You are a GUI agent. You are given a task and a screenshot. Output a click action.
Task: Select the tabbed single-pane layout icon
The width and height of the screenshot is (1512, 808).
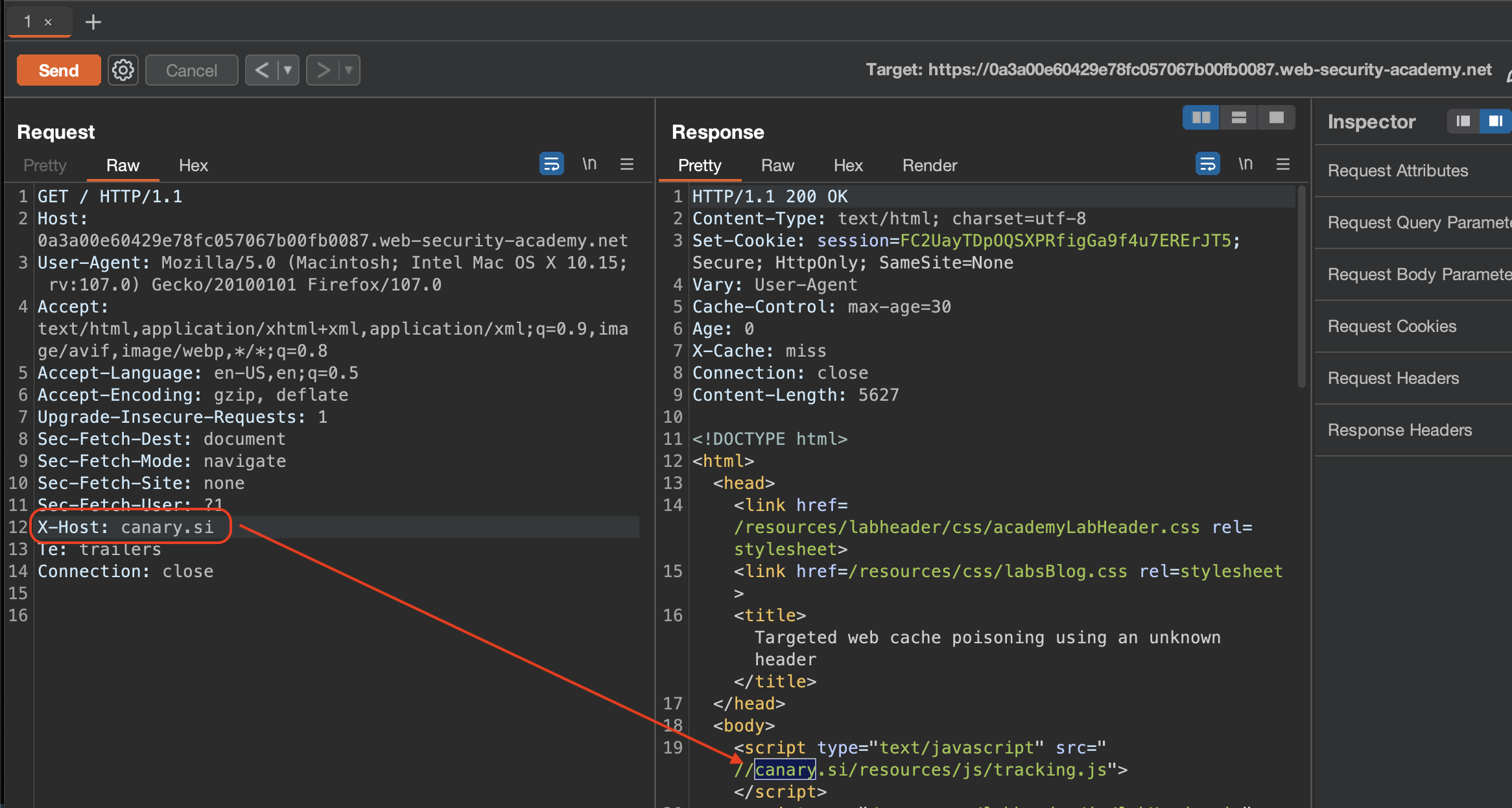(x=1276, y=118)
